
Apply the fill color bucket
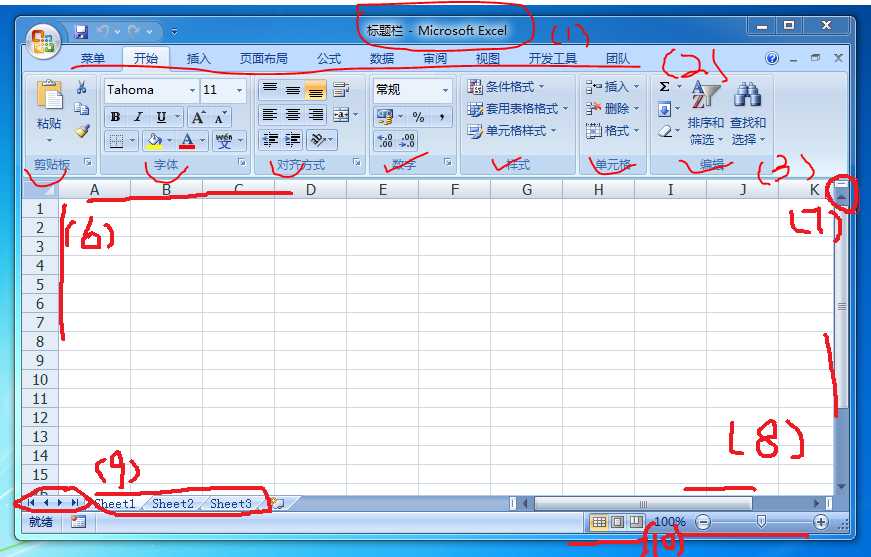(x=154, y=141)
